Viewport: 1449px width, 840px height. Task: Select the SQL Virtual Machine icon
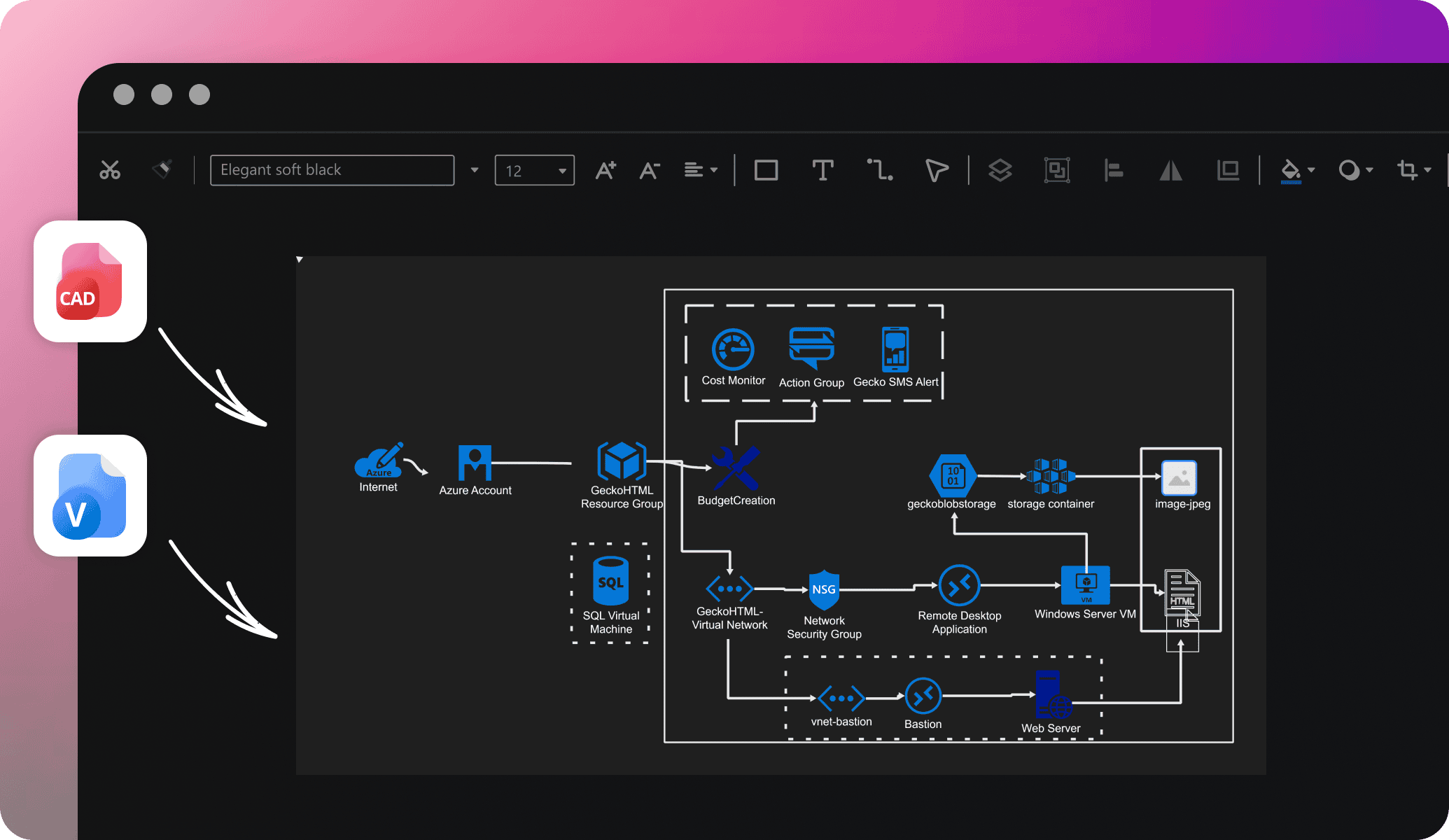click(x=610, y=580)
